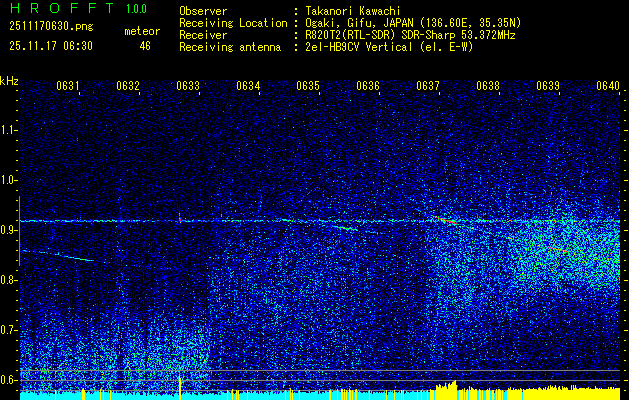Click the kHz axis unit label
Screen dimensions: 629x400
point(9,81)
